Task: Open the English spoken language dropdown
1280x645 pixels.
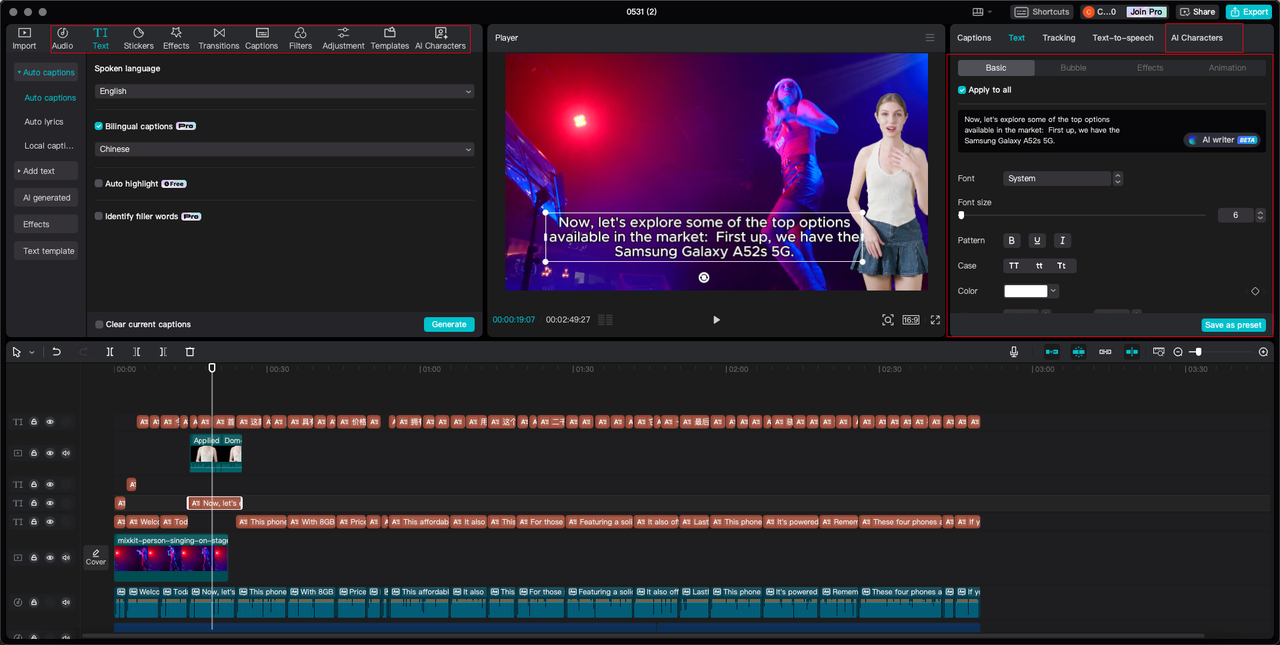Action: pos(284,91)
